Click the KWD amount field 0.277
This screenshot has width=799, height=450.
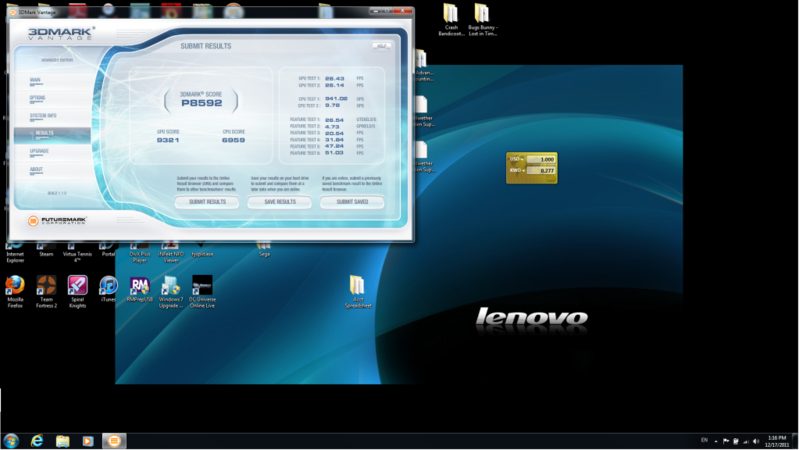pyautogui.click(x=541, y=171)
